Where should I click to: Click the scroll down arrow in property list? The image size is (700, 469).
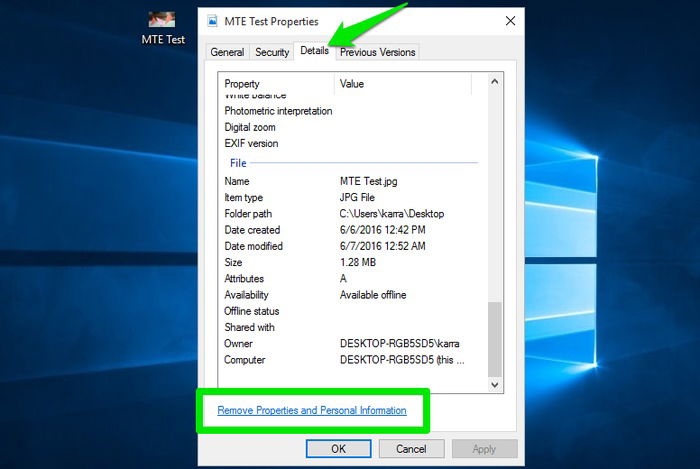point(495,385)
